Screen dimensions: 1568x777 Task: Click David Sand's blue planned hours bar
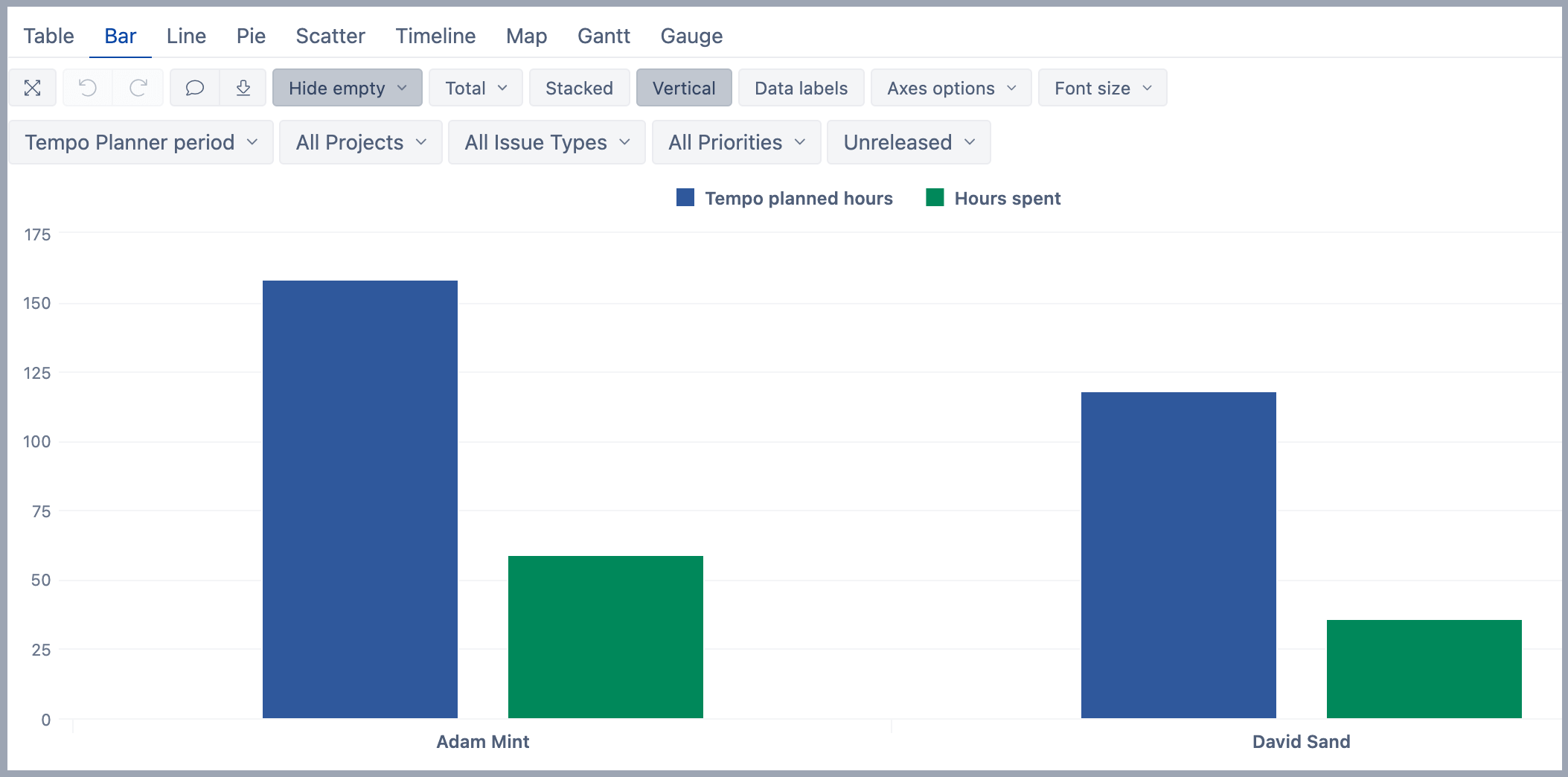(x=1178, y=554)
